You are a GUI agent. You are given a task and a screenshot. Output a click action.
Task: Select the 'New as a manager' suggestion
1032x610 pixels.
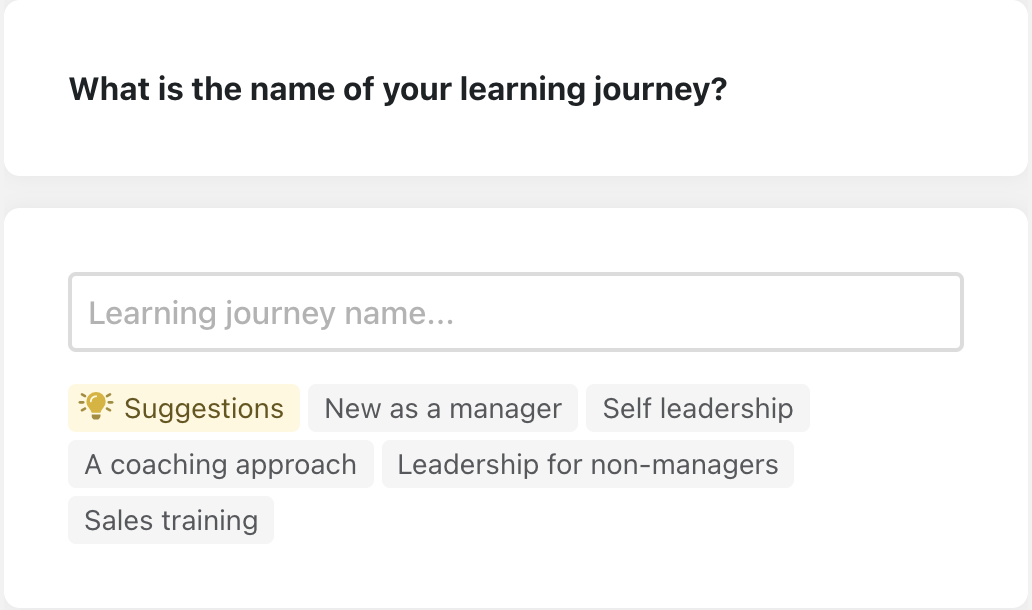(442, 409)
